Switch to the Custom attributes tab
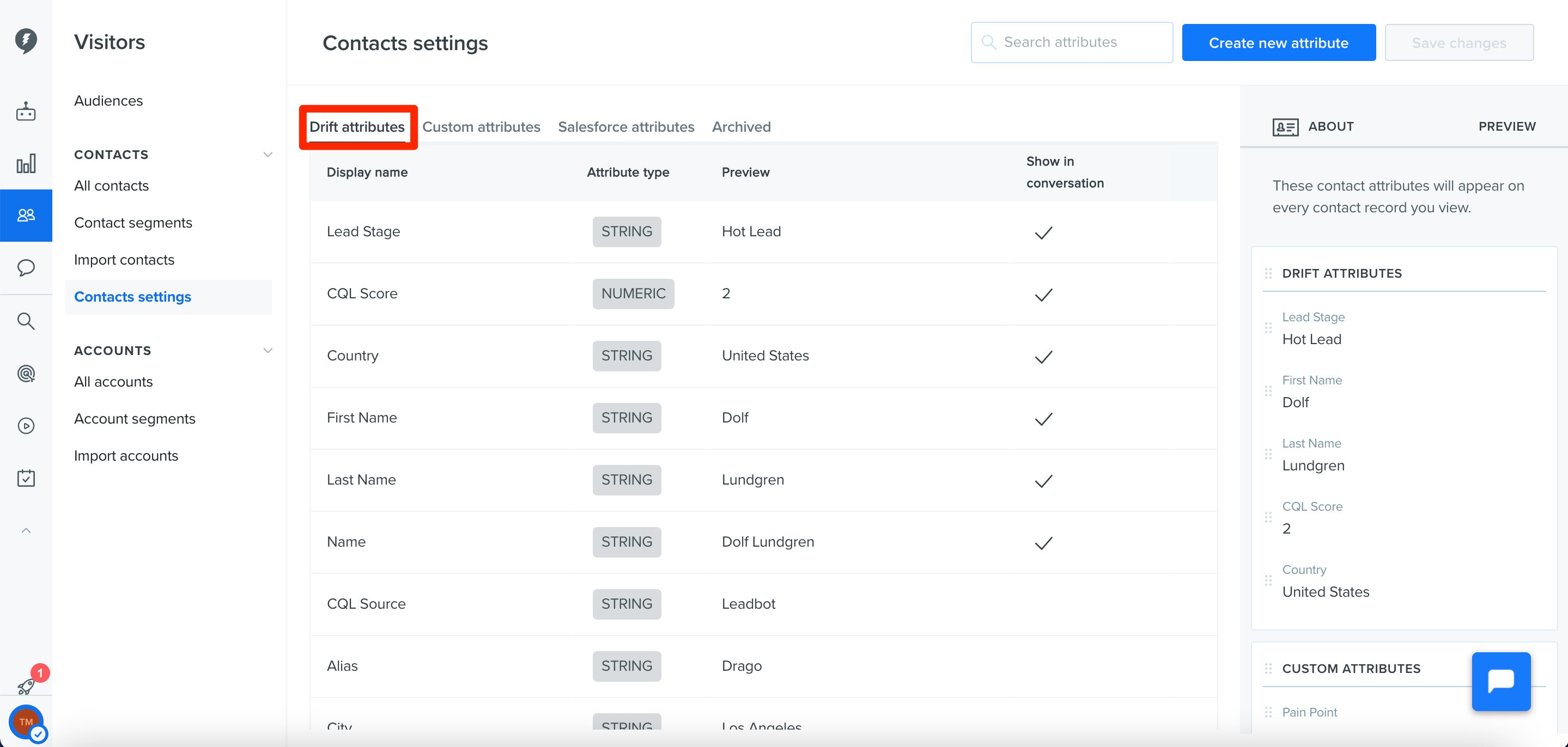Viewport: 1568px width, 747px height. tap(481, 126)
